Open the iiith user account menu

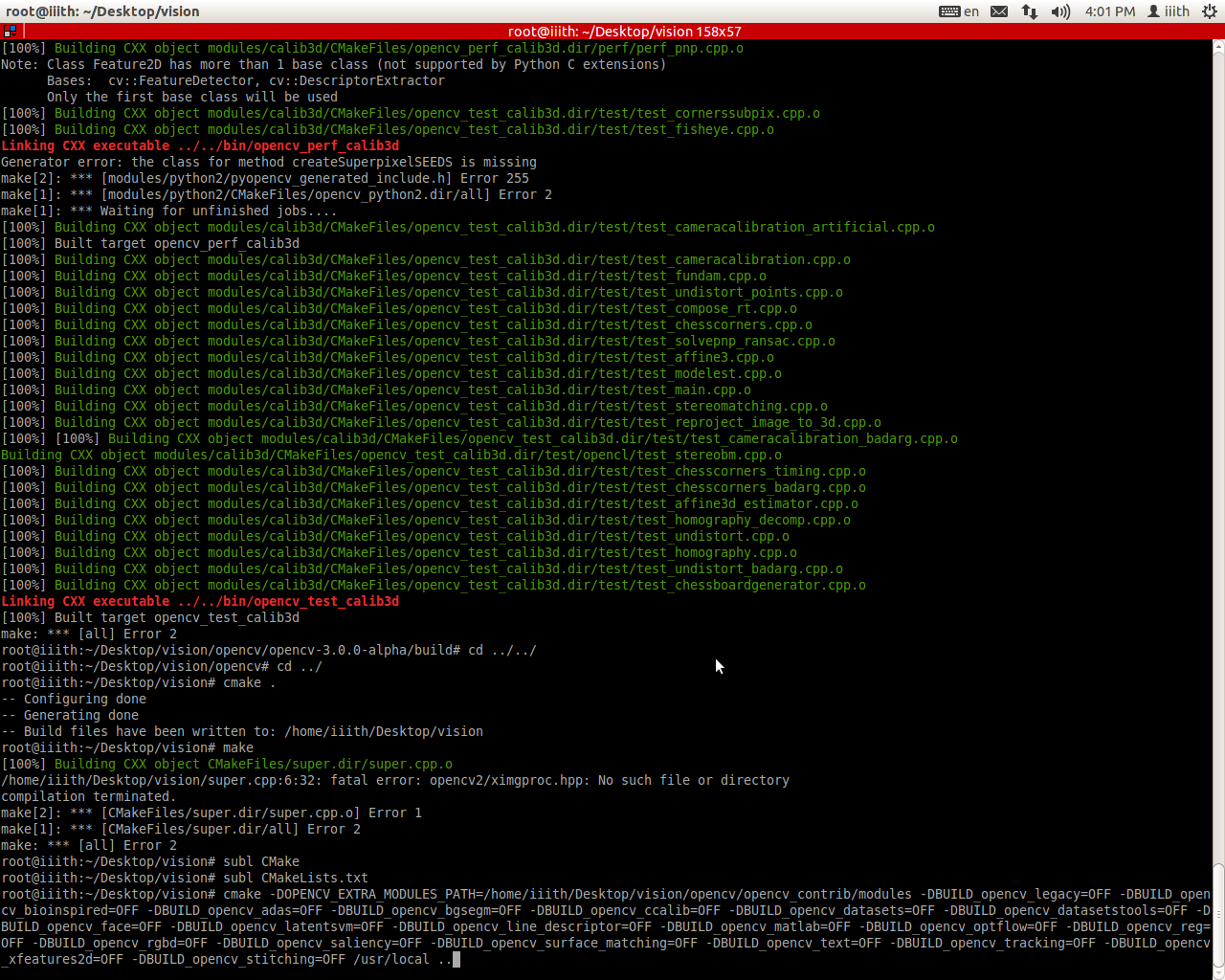[1168, 11]
